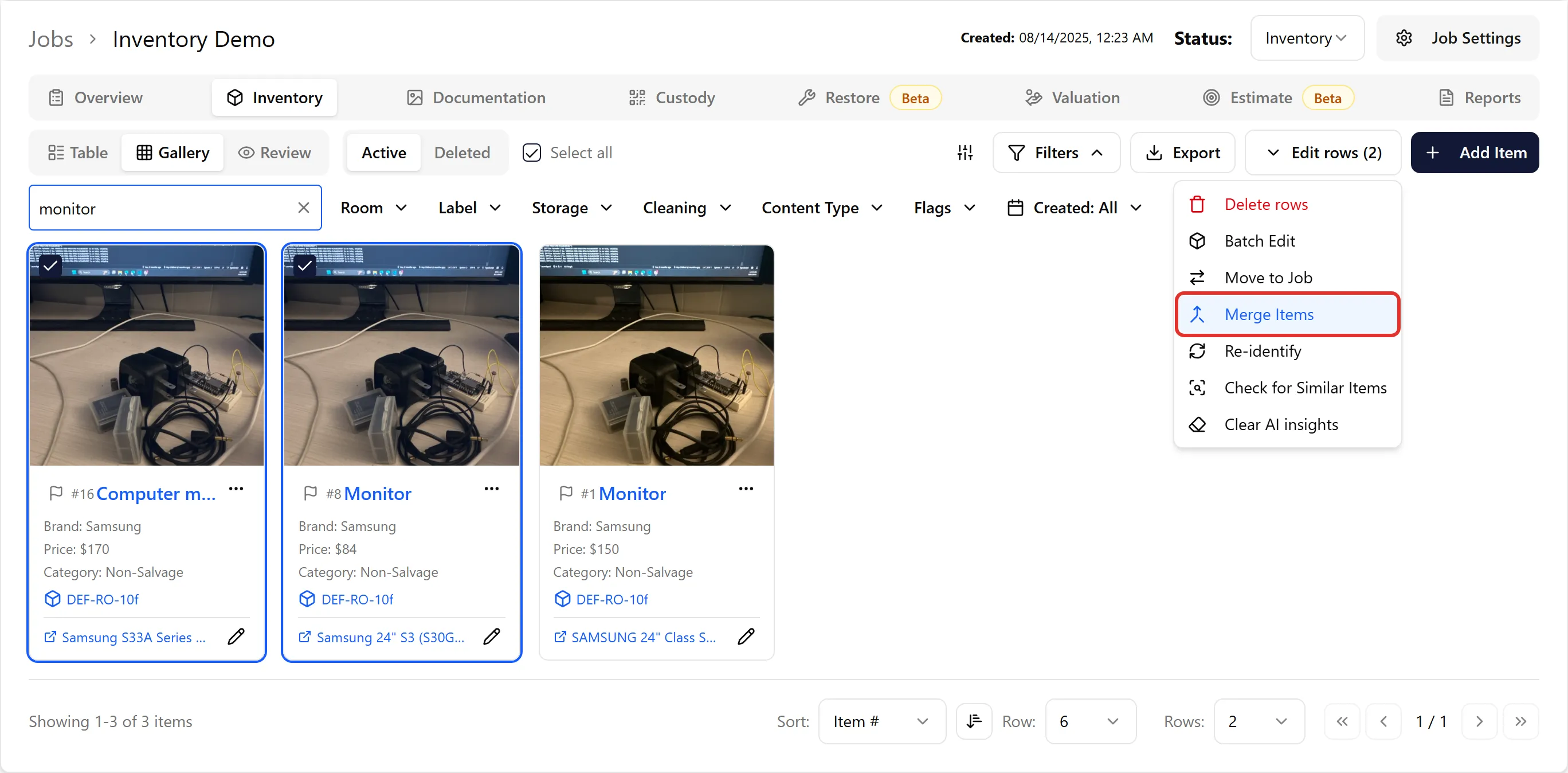The width and height of the screenshot is (1568, 773).
Task: Choose Re-identify from menu
Action: point(1287,351)
